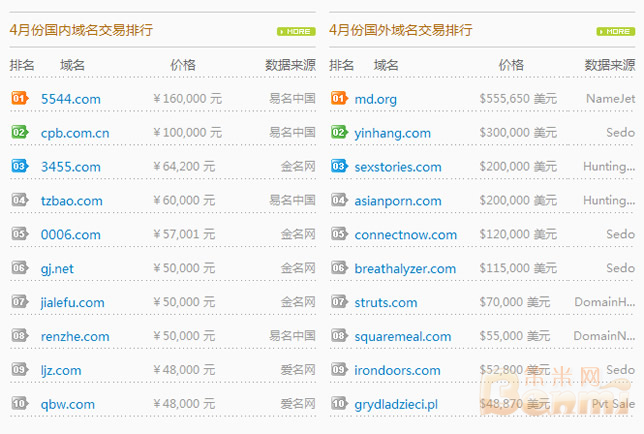Open the gj.net domain link
Viewport: 644px width, 434px height.
(x=57, y=269)
